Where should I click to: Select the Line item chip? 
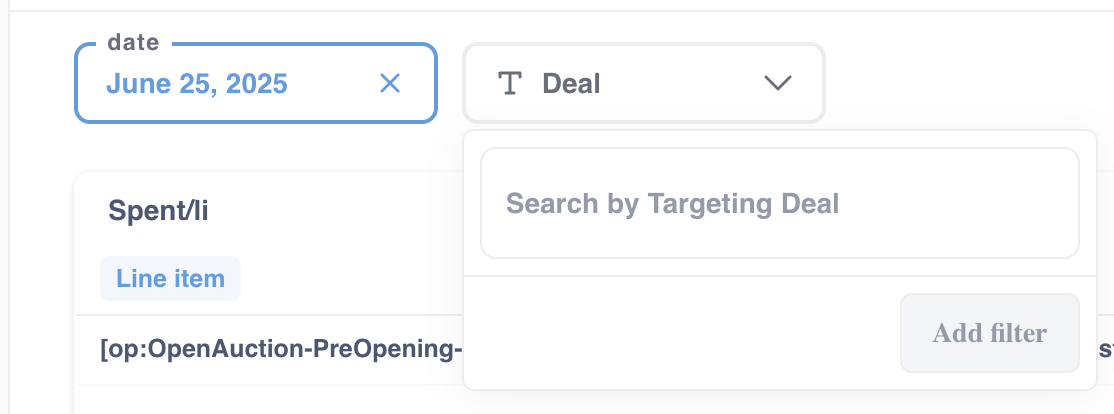coord(171,278)
